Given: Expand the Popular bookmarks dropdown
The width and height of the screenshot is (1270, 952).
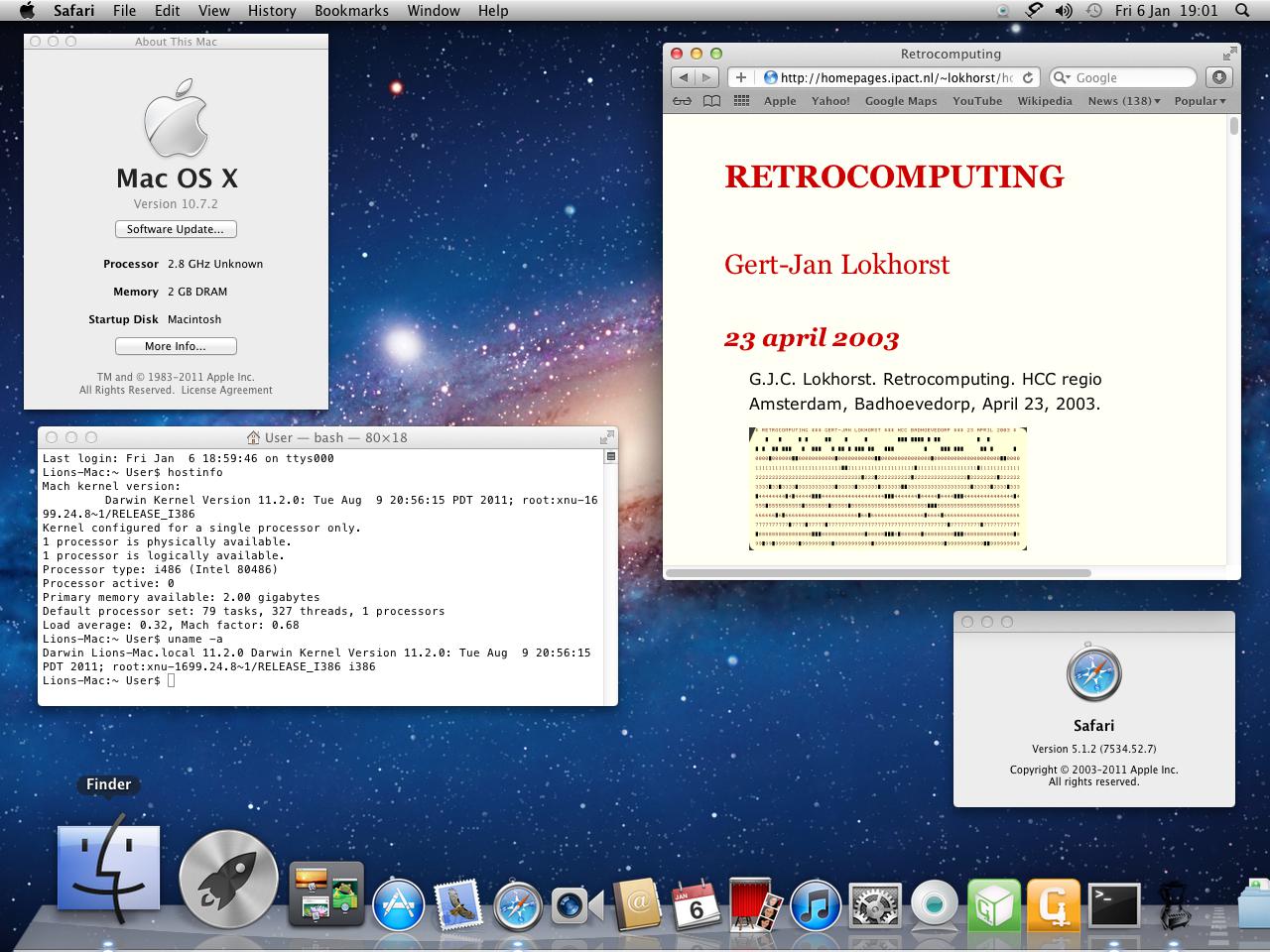Looking at the screenshot, I should coord(1201,101).
